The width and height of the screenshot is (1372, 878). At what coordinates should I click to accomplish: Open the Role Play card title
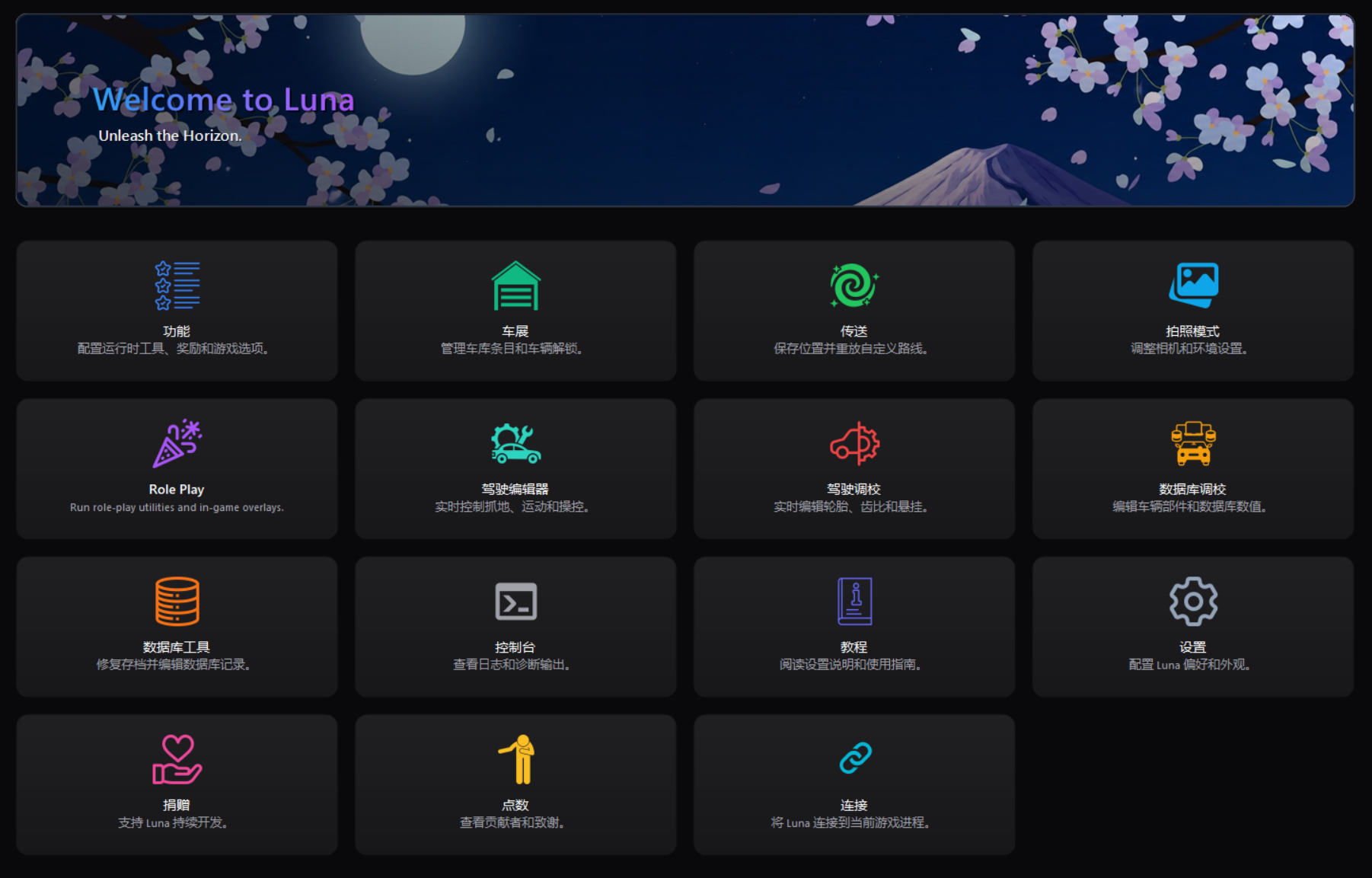click(x=177, y=490)
